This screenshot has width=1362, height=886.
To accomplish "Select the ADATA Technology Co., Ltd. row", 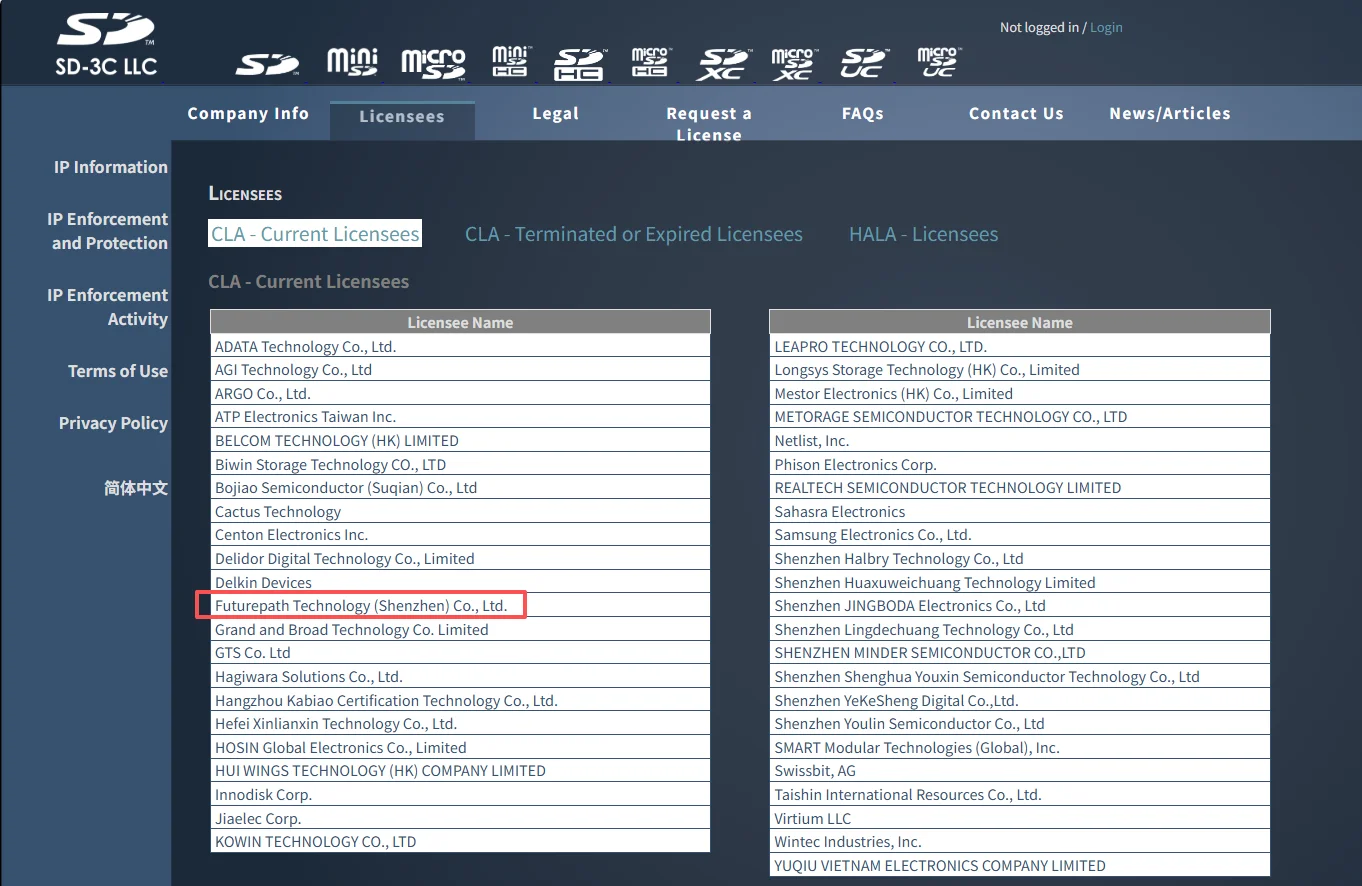I will 460,346.
